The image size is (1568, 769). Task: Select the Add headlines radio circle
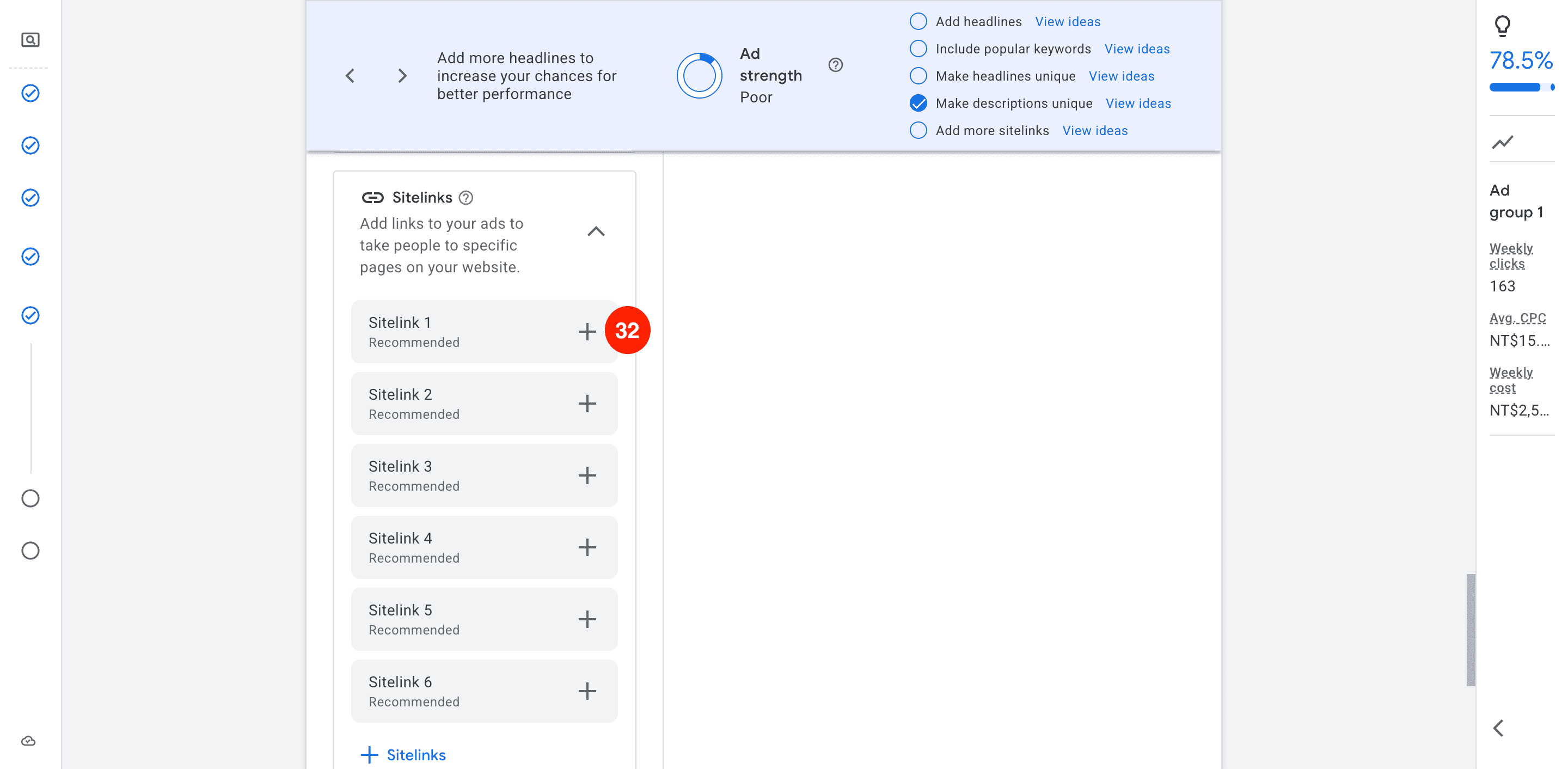tap(918, 21)
